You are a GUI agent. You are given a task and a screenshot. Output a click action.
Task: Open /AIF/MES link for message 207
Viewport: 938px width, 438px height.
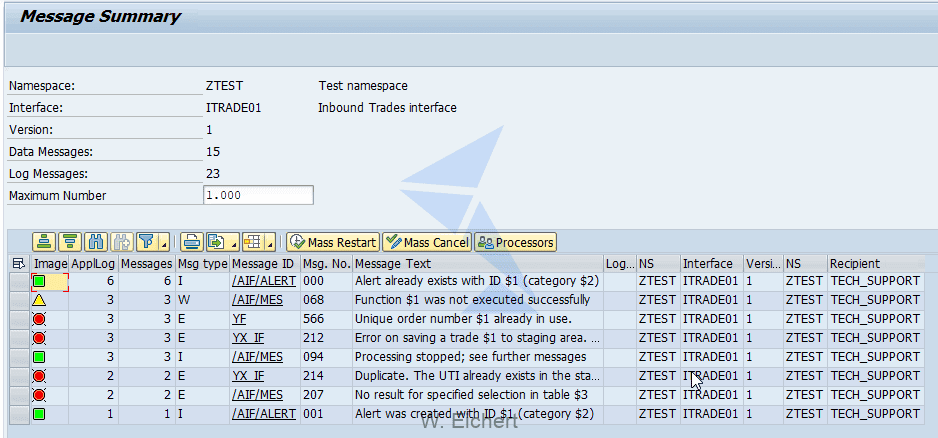(257, 396)
